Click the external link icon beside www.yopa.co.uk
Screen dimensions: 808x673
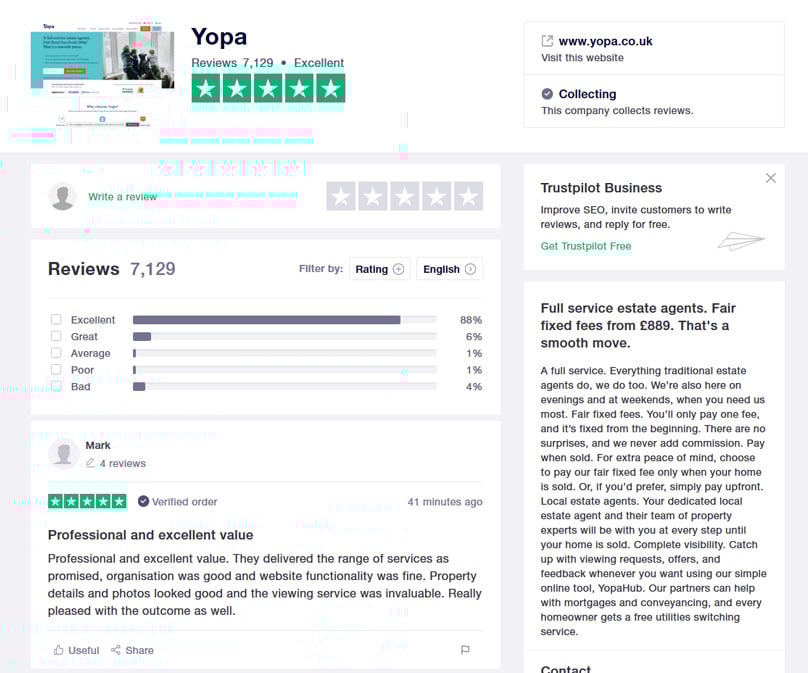(546, 41)
